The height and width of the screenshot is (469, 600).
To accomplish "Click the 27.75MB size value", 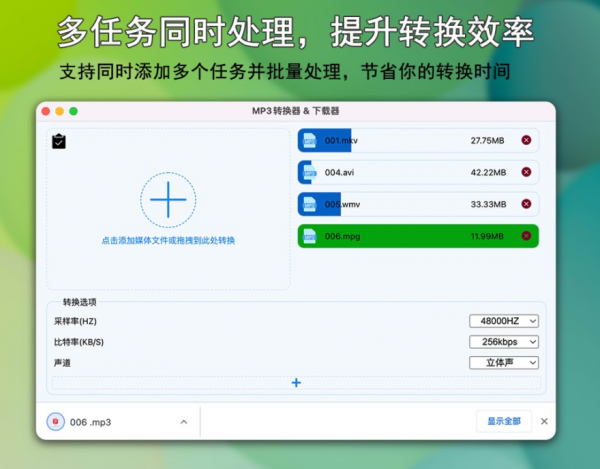I will (x=487, y=141).
